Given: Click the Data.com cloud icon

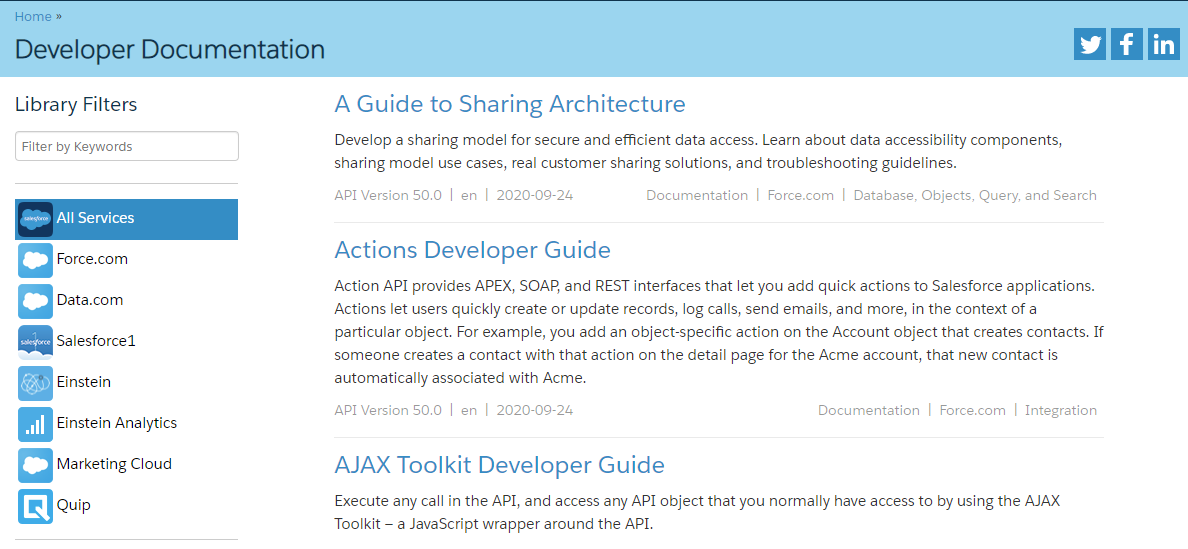Looking at the screenshot, I should (35, 301).
